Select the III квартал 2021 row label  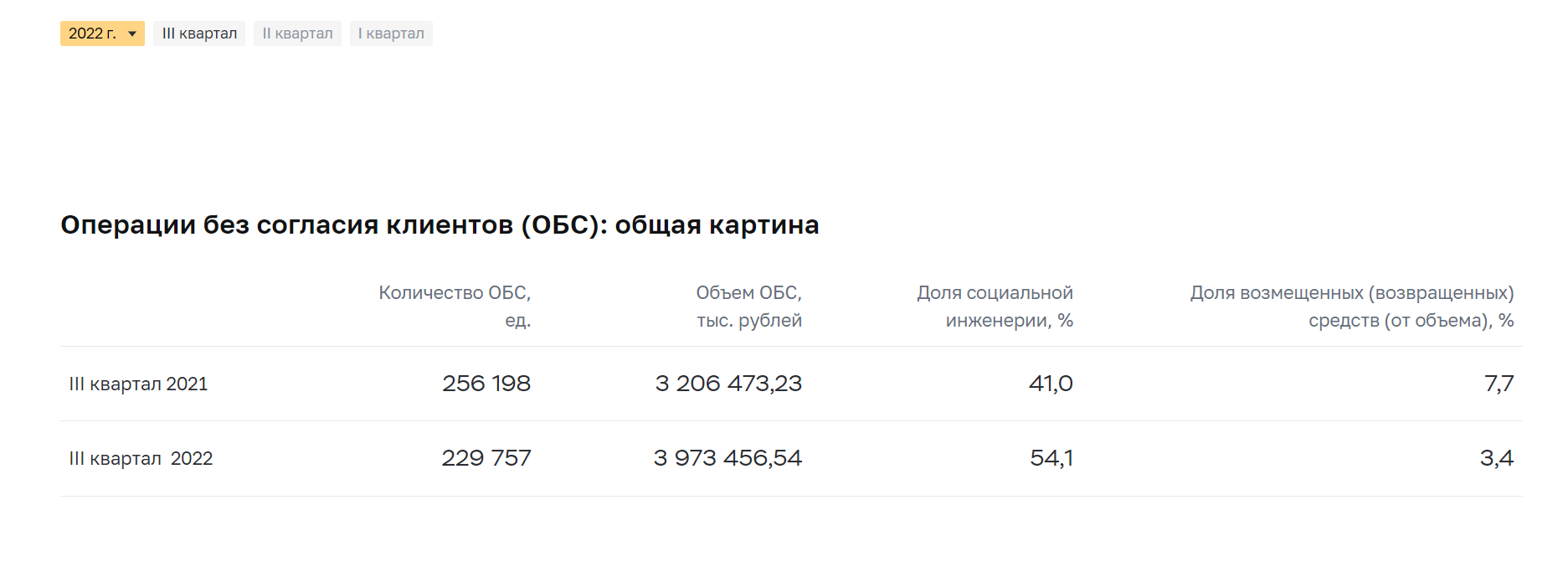click(x=138, y=384)
